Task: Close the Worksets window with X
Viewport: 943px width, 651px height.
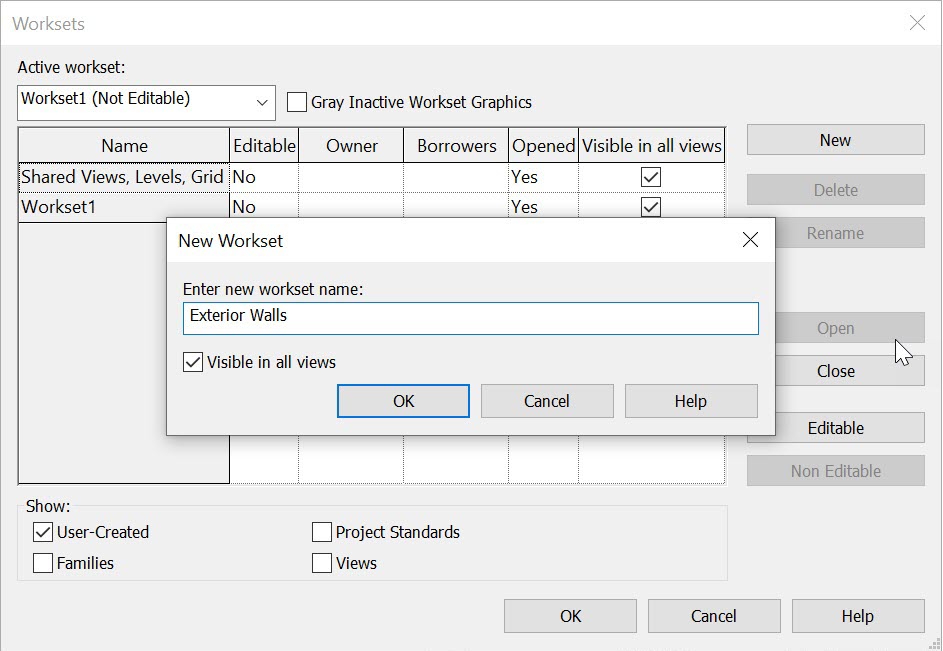Action: [917, 23]
